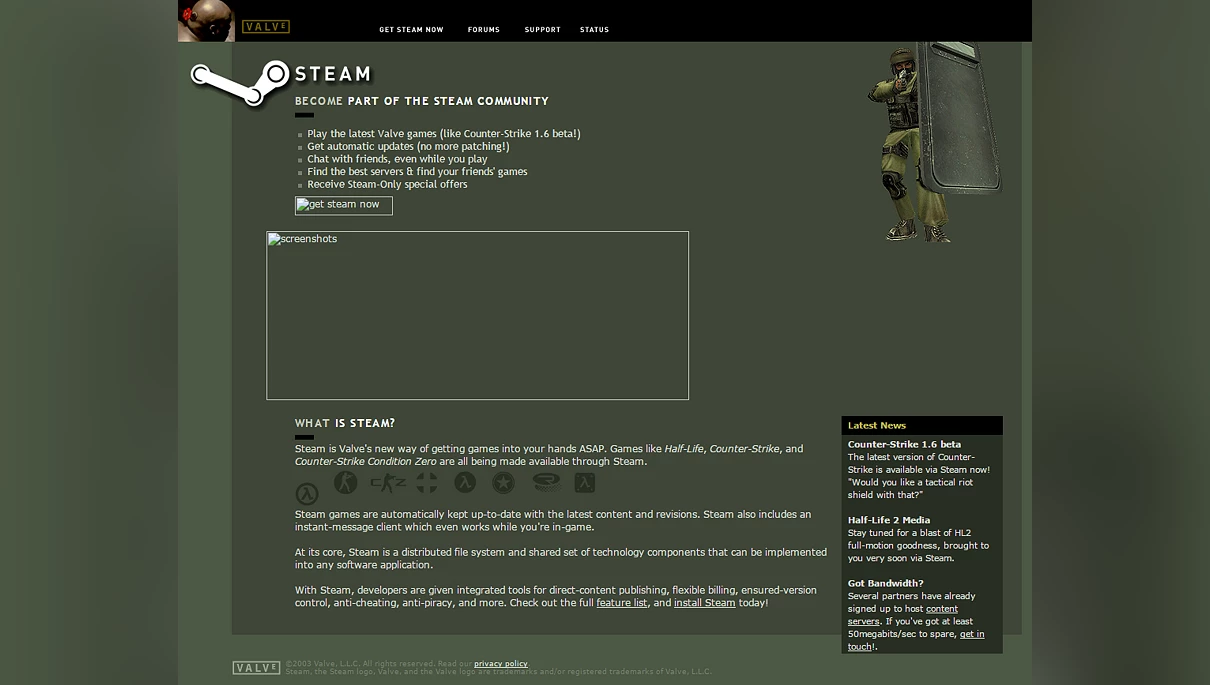This screenshot has height=685, width=1210.
Task: Click the 'Got Bandwidth?' news headline
Action: [x=886, y=584]
